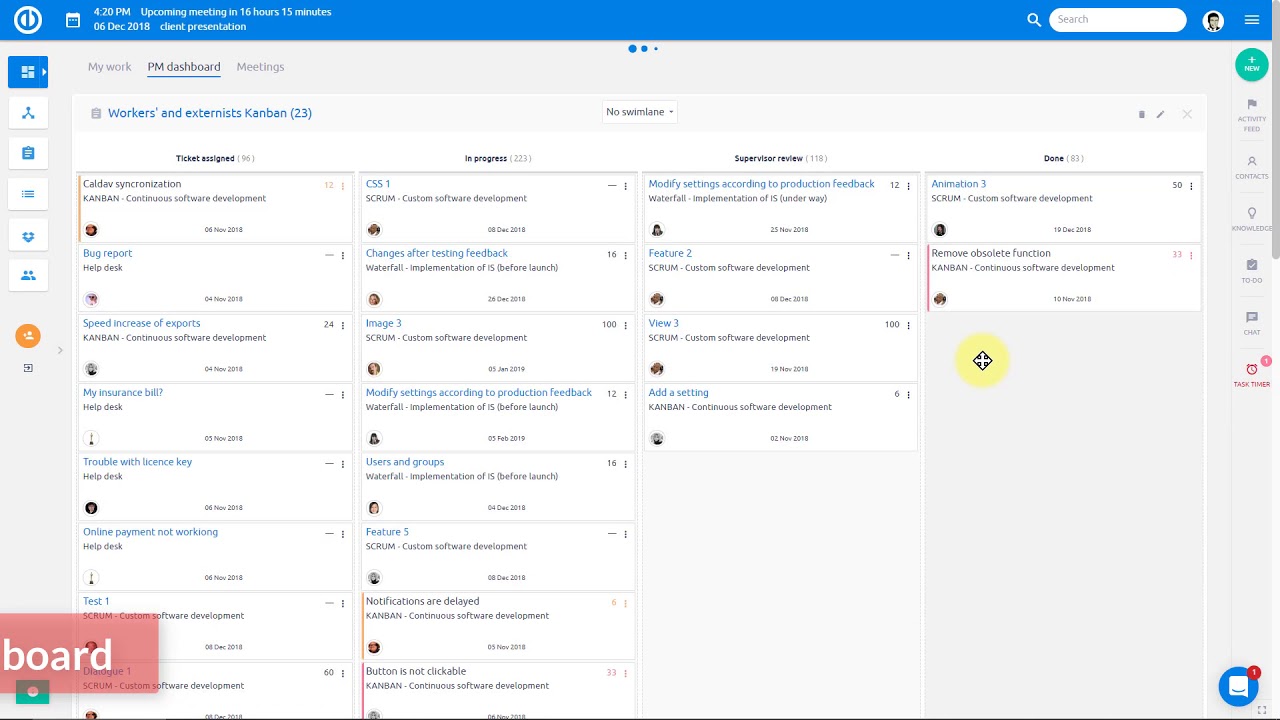This screenshot has width=1280, height=720.
Task: Click the Notifications are delayed card title
Action: [x=422, y=601]
